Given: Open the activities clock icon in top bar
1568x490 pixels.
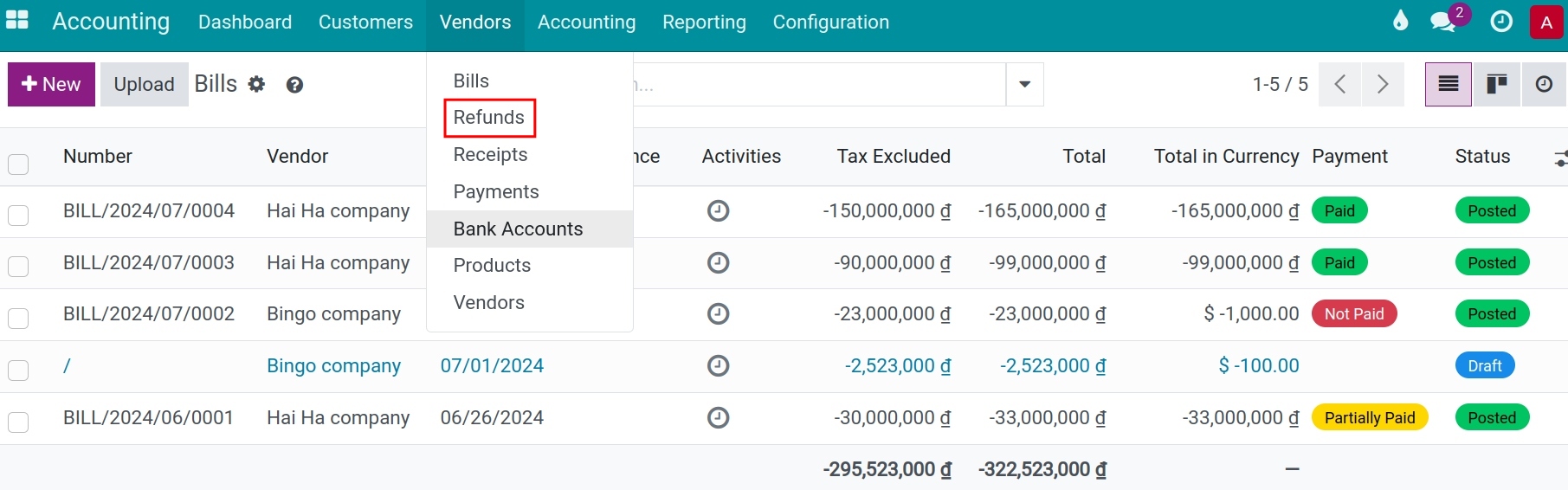Looking at the screenshot, I should pos(1501,22).
